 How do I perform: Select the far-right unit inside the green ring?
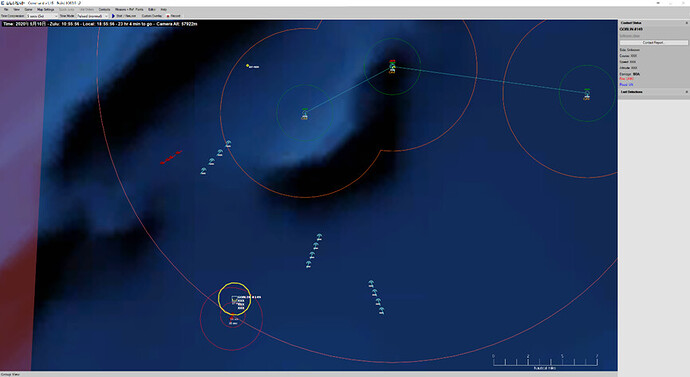click(x=587, y=94)
